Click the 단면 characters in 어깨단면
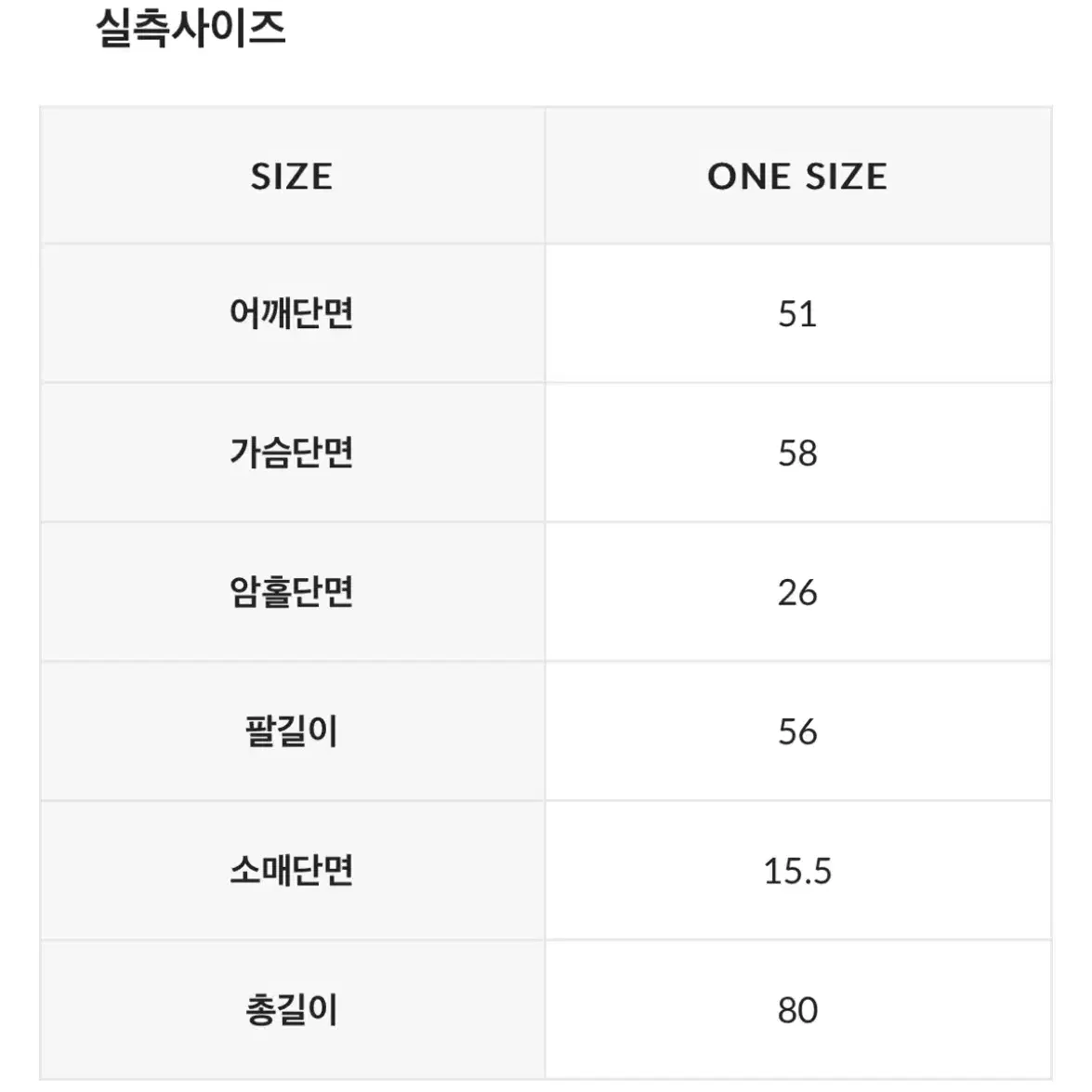The width and height of the screenshot is (1092, 1092). (x=323, y=313)
